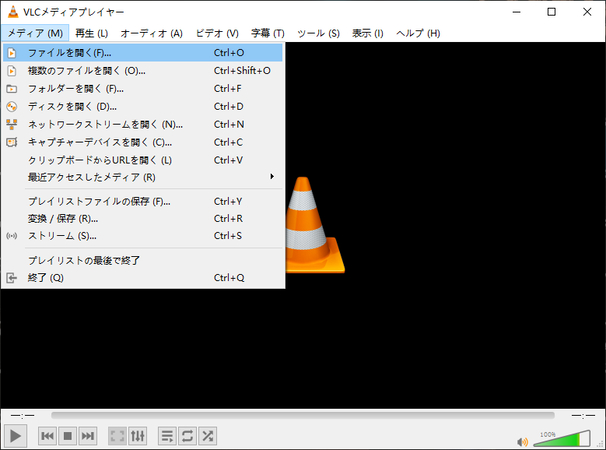This screenshot has height=450, width=606.
Task: Choose 終了 (Q) to quit
Action: point(143,278)
